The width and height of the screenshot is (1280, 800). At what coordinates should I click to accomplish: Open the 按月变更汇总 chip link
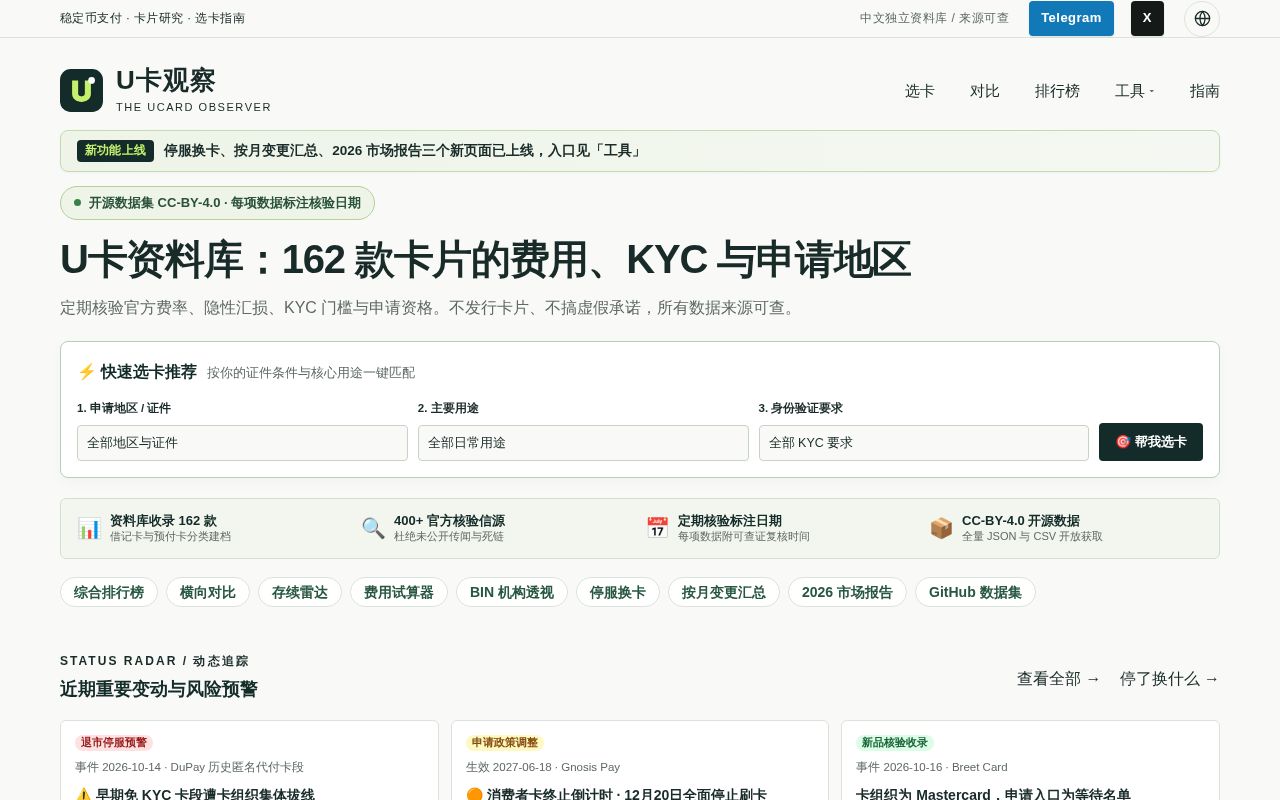click(x=724, y=592)
